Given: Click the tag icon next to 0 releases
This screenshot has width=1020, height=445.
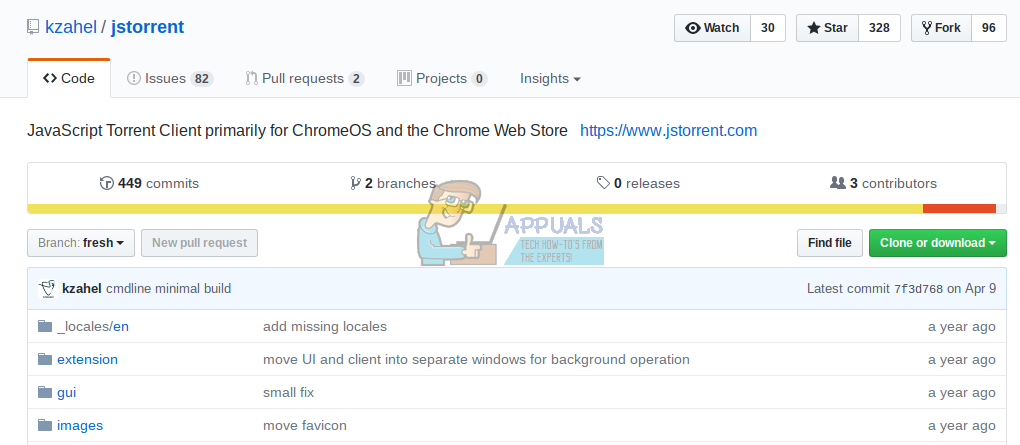Looking at the screenshot, I should click(603, 183).
